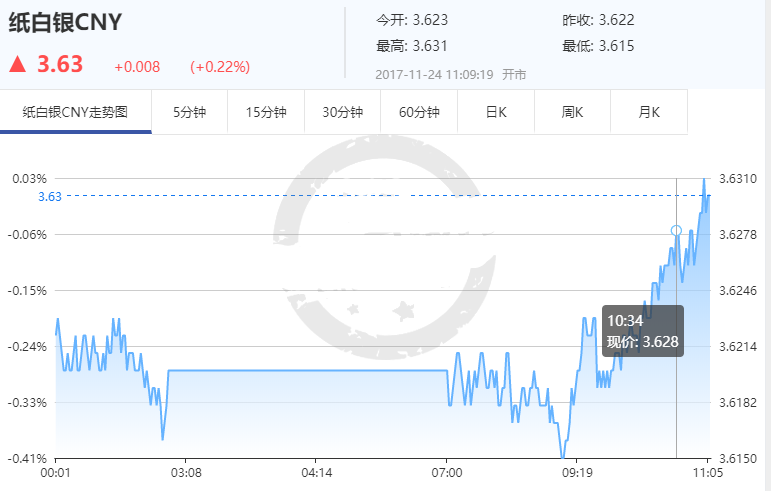
Task: Switch to the 60分钟 tab
Action: tap(419, 112)
